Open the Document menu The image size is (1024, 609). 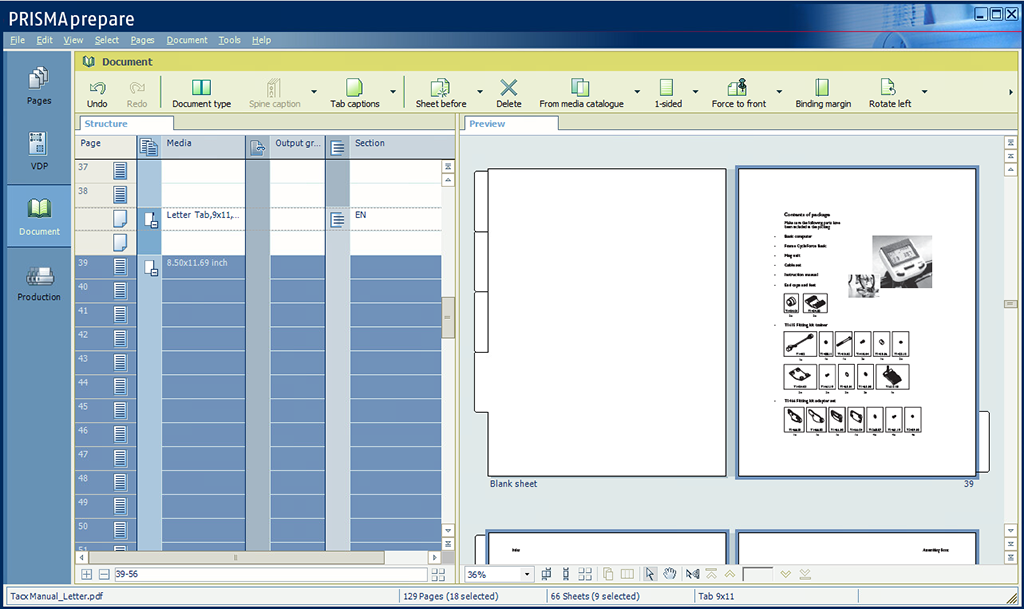187,40
